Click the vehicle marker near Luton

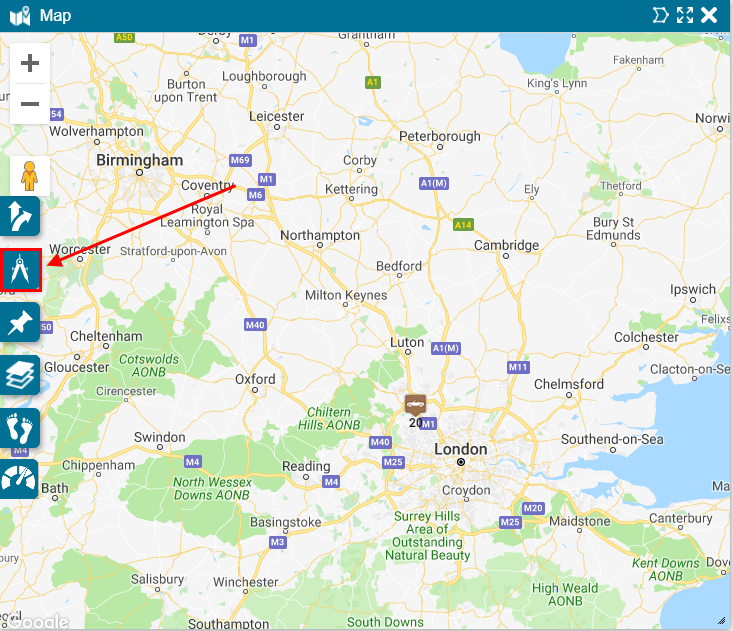(415, 405)
